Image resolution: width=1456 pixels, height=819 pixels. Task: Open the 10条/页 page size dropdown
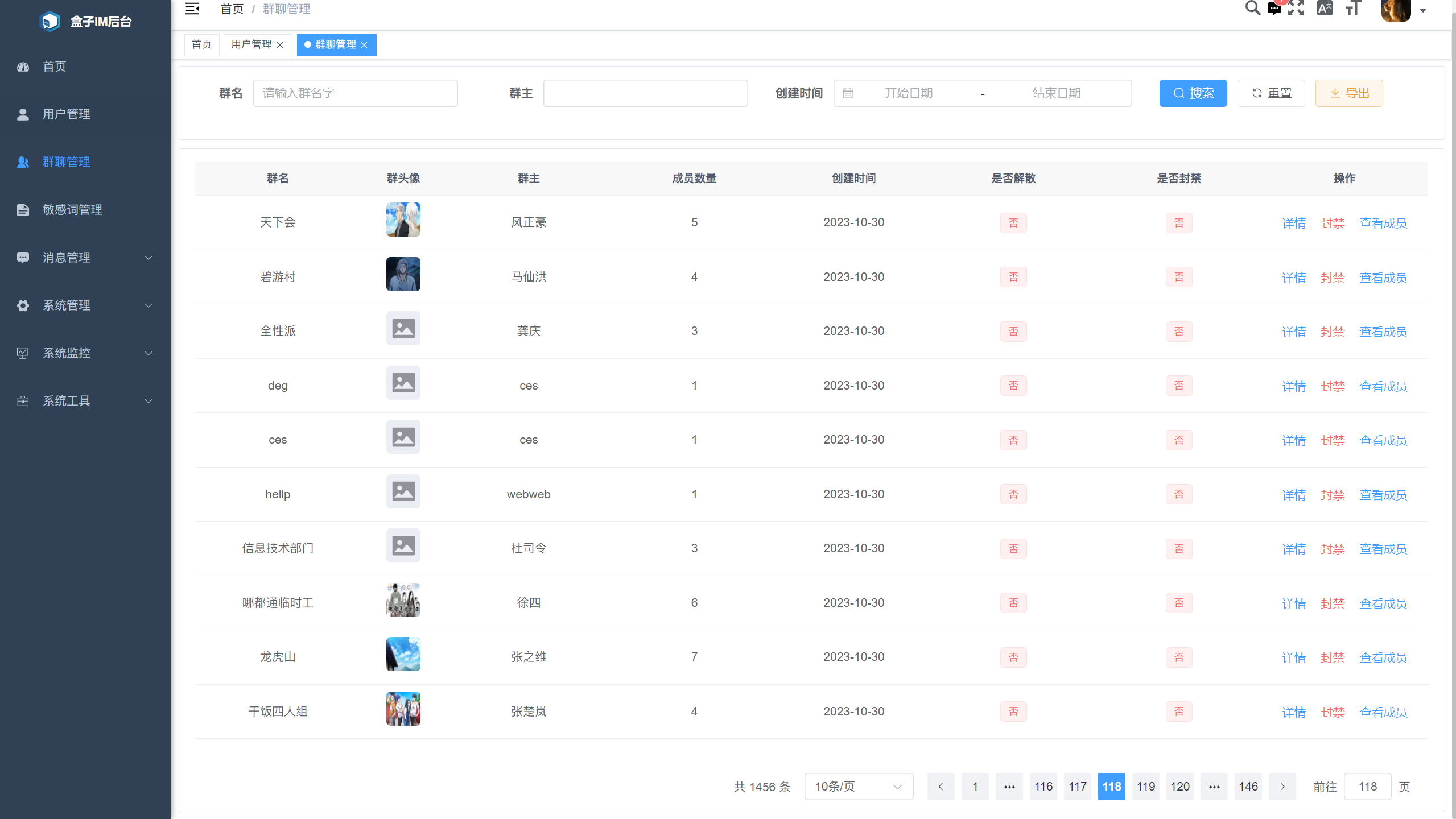pos(858,787)
